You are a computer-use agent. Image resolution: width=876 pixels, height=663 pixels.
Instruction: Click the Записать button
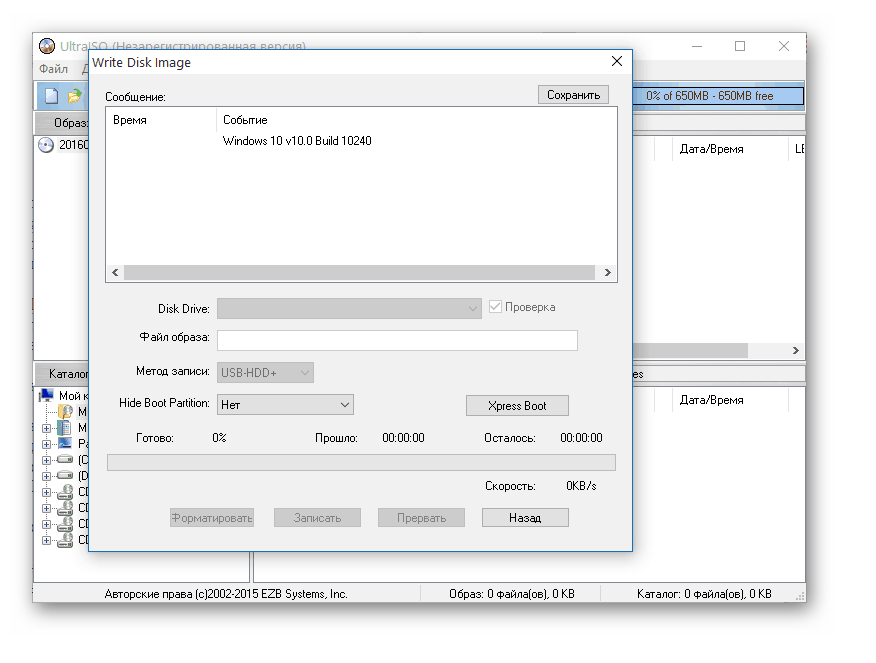tap(317, 518)
